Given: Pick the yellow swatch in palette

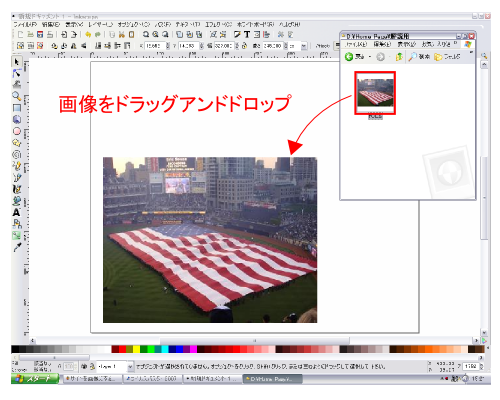Looking at the screenshot, I should pyautogui.click(x=136, y=349).
